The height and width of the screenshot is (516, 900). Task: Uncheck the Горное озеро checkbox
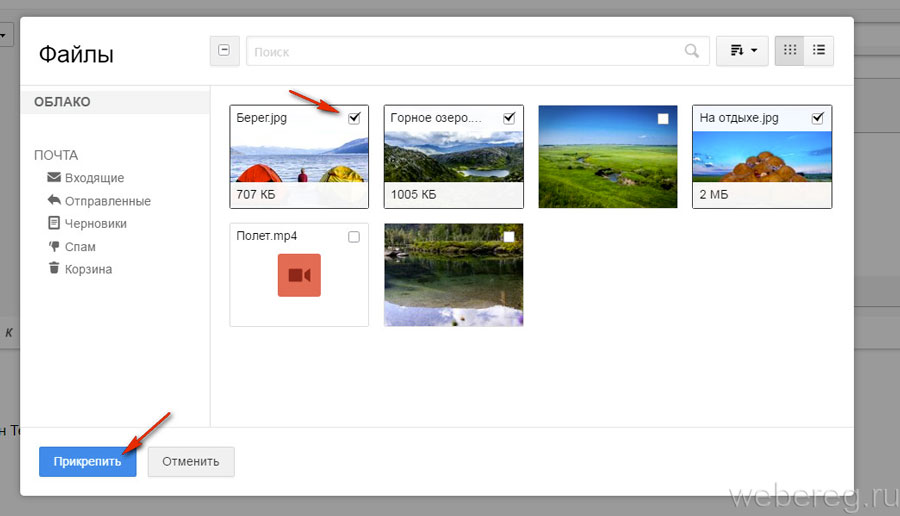coord(509,118)
